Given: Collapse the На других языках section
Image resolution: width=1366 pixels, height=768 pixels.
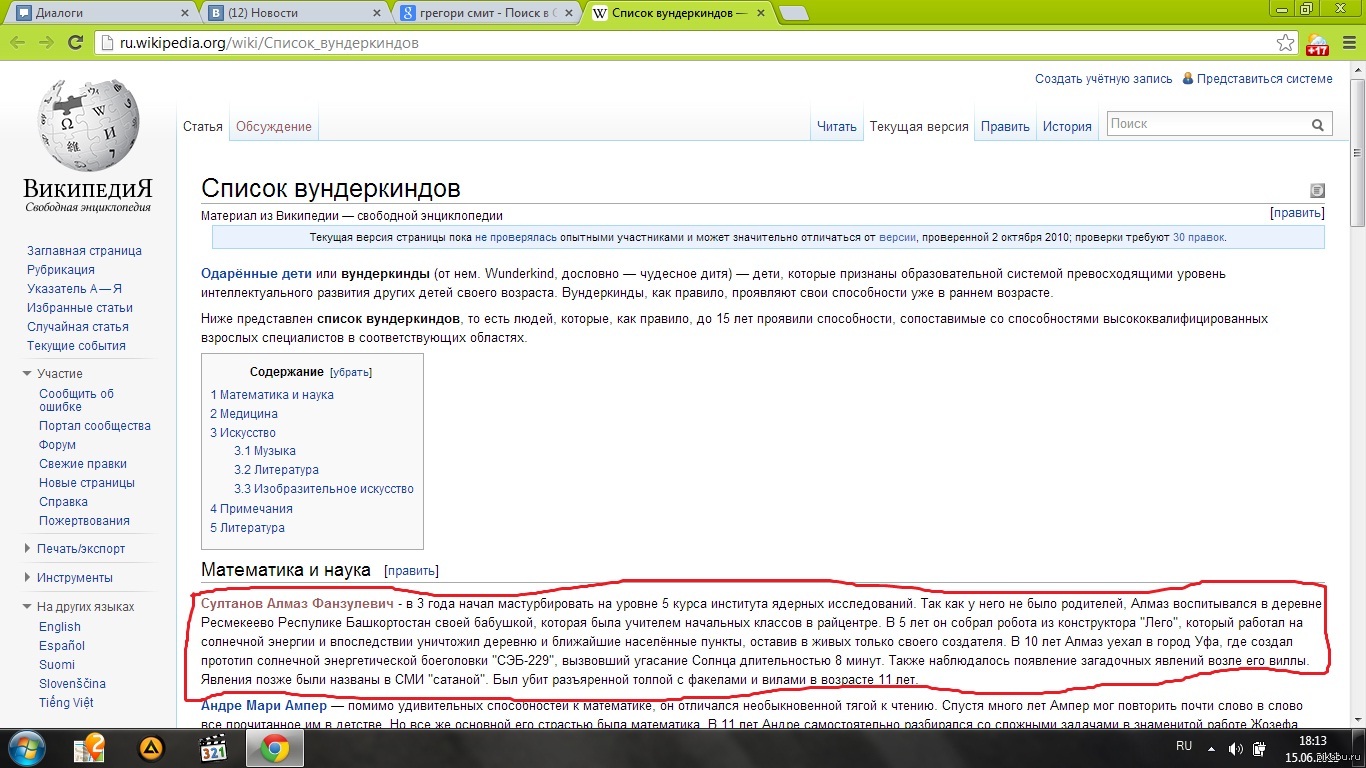Looking at the screenshot, I should tap(78, 606).
